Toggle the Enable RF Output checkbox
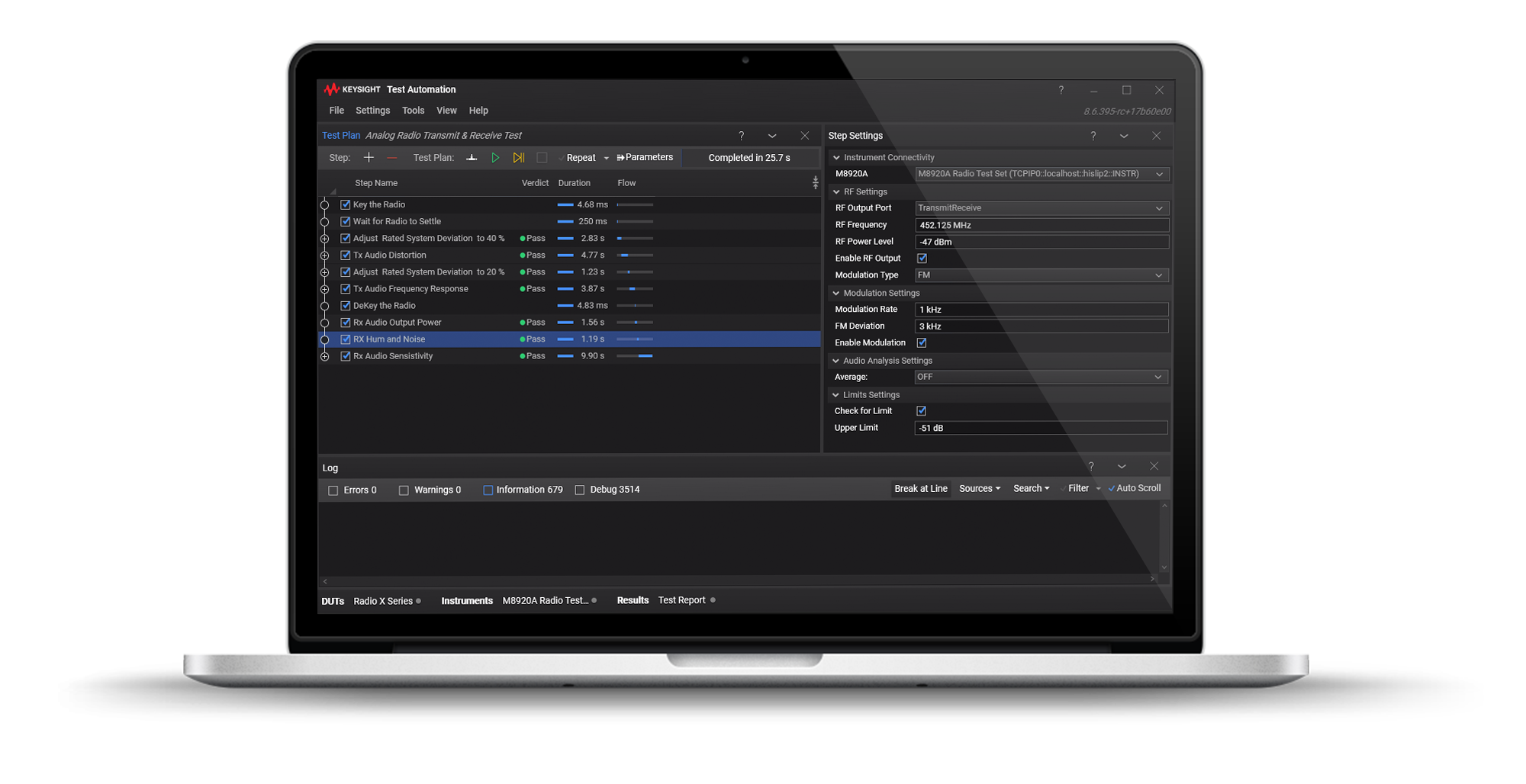 point(922,259)
